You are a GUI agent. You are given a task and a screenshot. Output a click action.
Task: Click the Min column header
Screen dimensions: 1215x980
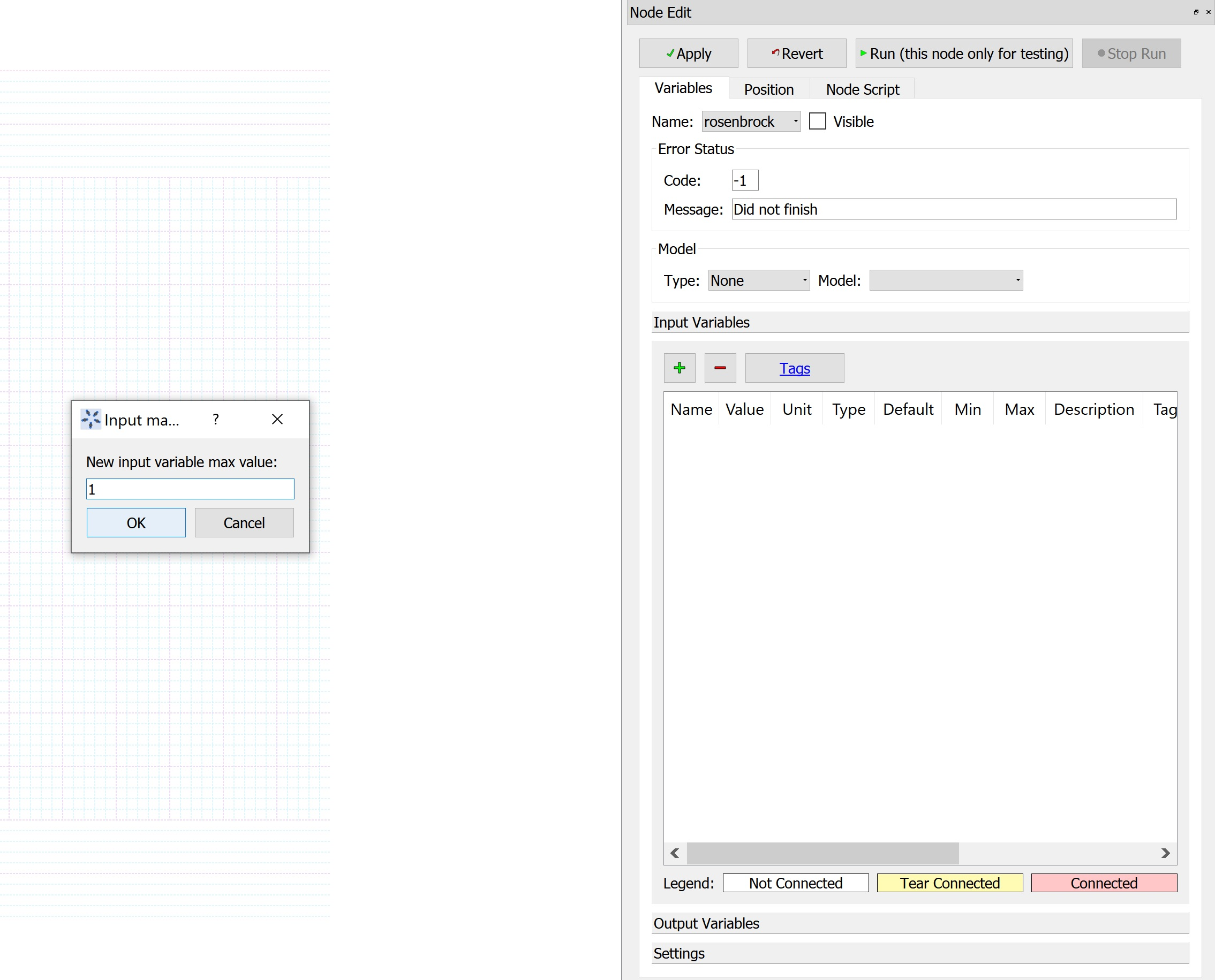click(968, 409)
